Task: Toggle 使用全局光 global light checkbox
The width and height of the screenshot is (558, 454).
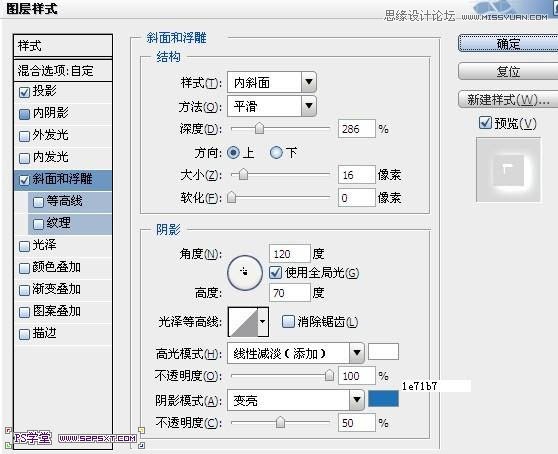Action: tap(276, 273)
